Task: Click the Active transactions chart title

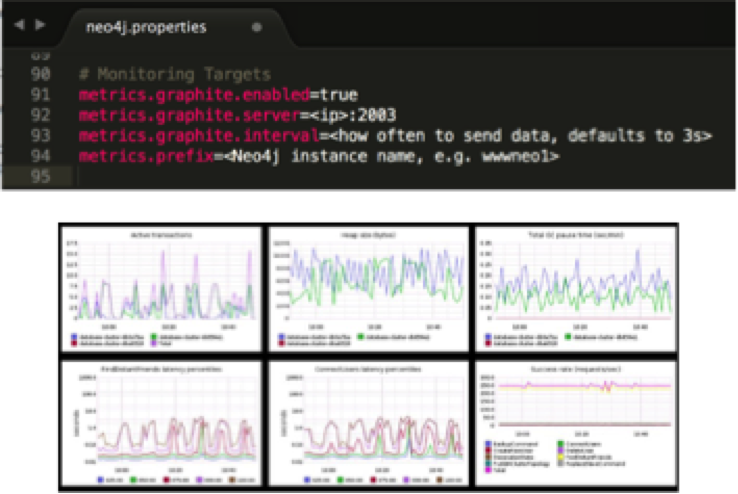Action: [x=161, y=234]
